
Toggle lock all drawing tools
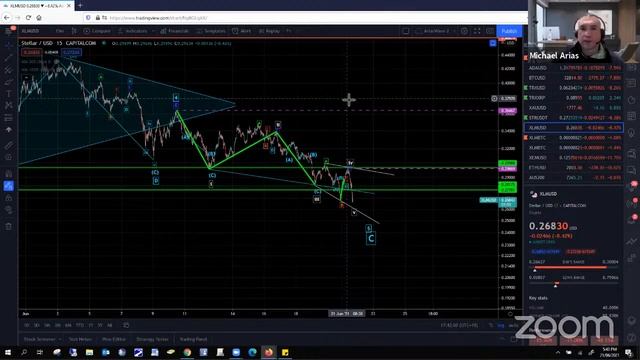tap(9, 198)
